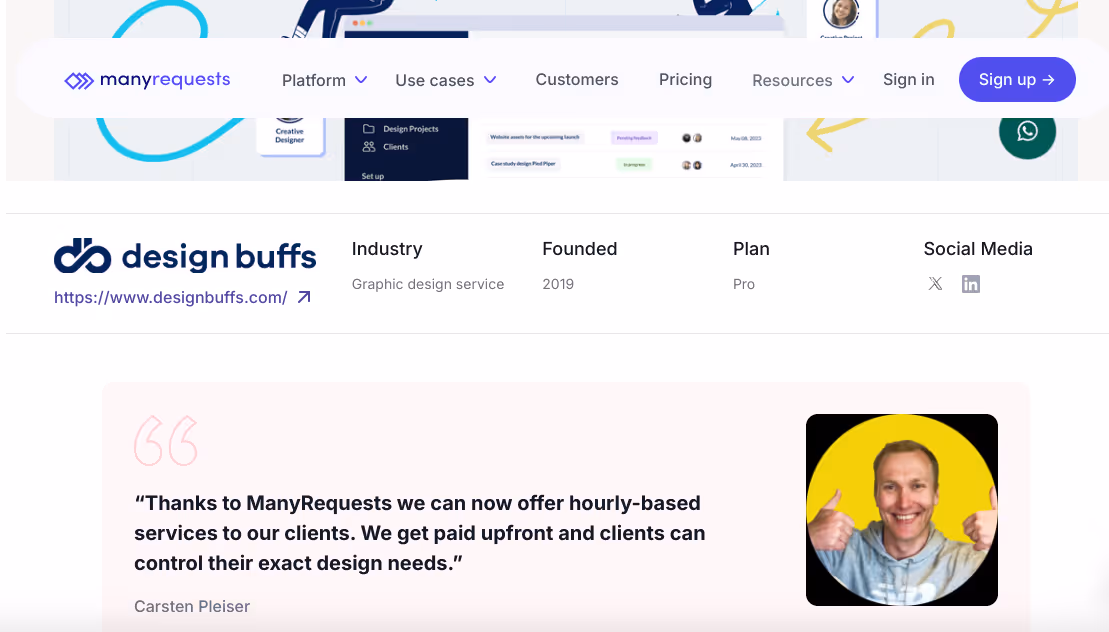Viewport: 1109px width, 632px height.
Task: Click the Sign up button
Action: click(1017, 79)
